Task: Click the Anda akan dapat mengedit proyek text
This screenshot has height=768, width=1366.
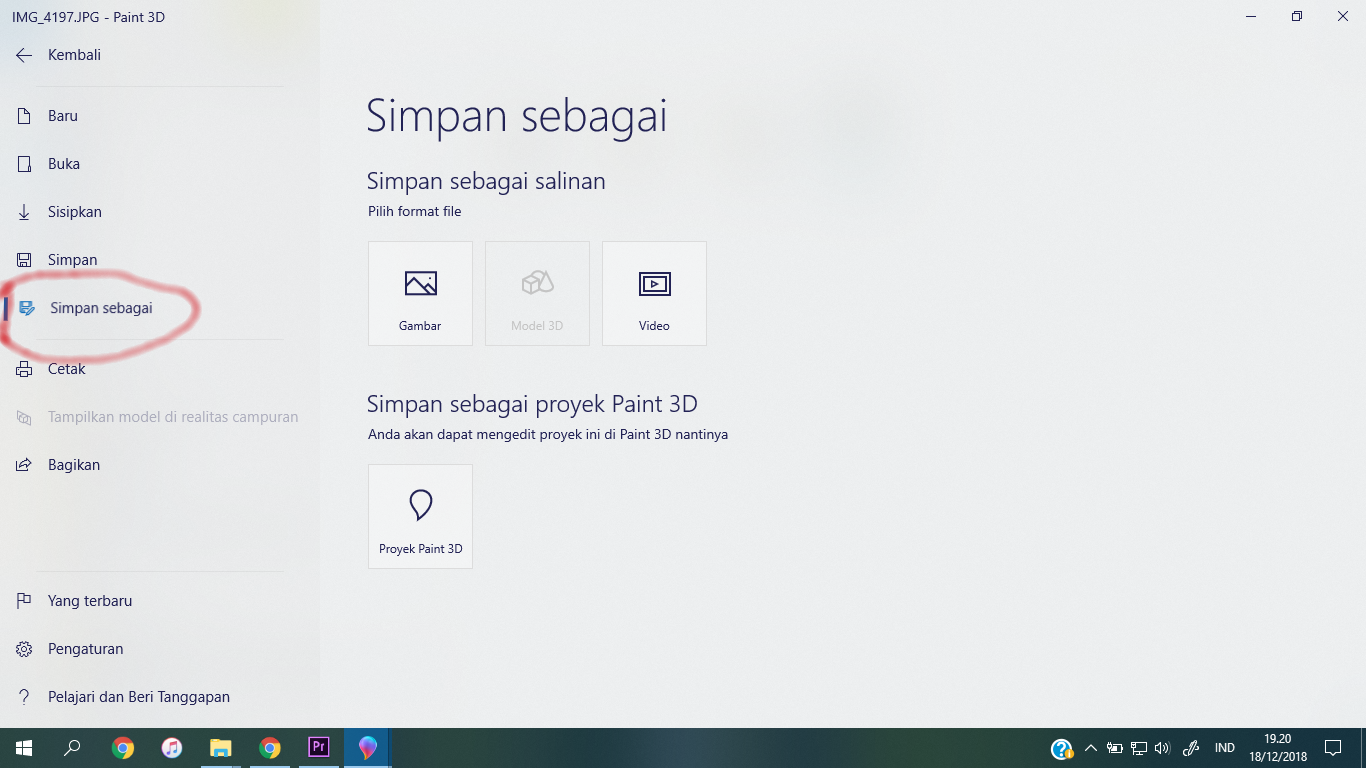Action: click(x=548, y=435)
